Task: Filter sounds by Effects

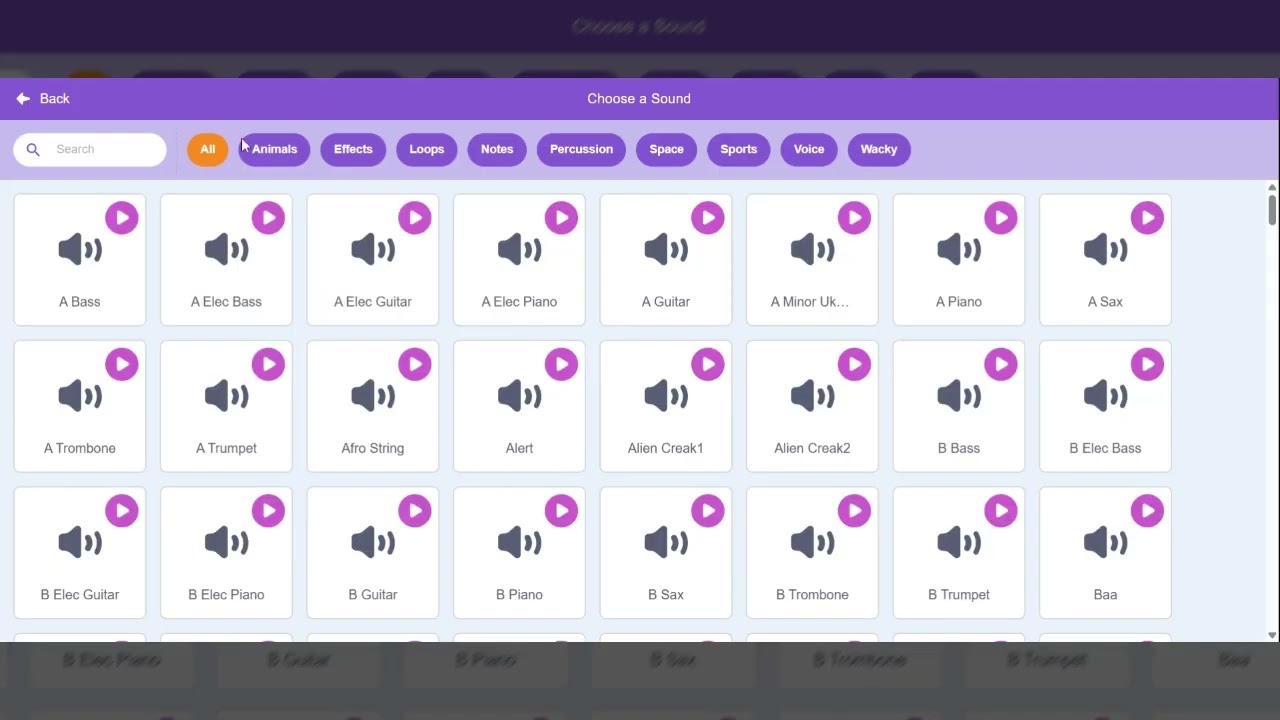Action: coord(353,149)
